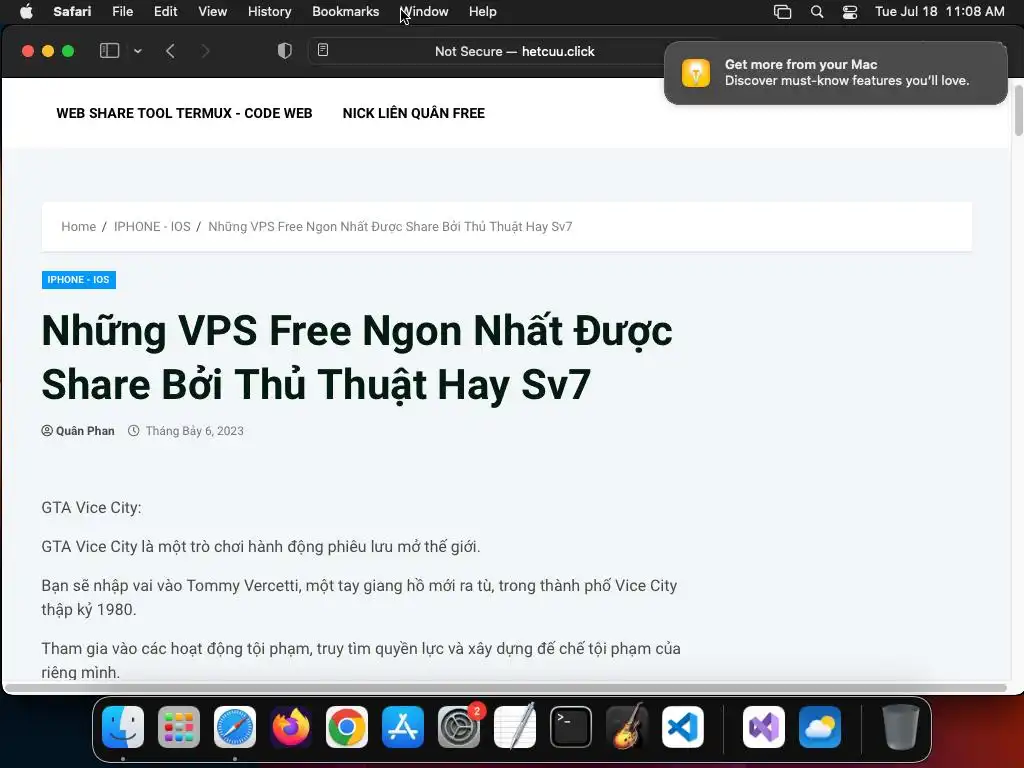Open the privacy report shield icon
Screen dimensions: 1024x768
(x=285, y=51)
